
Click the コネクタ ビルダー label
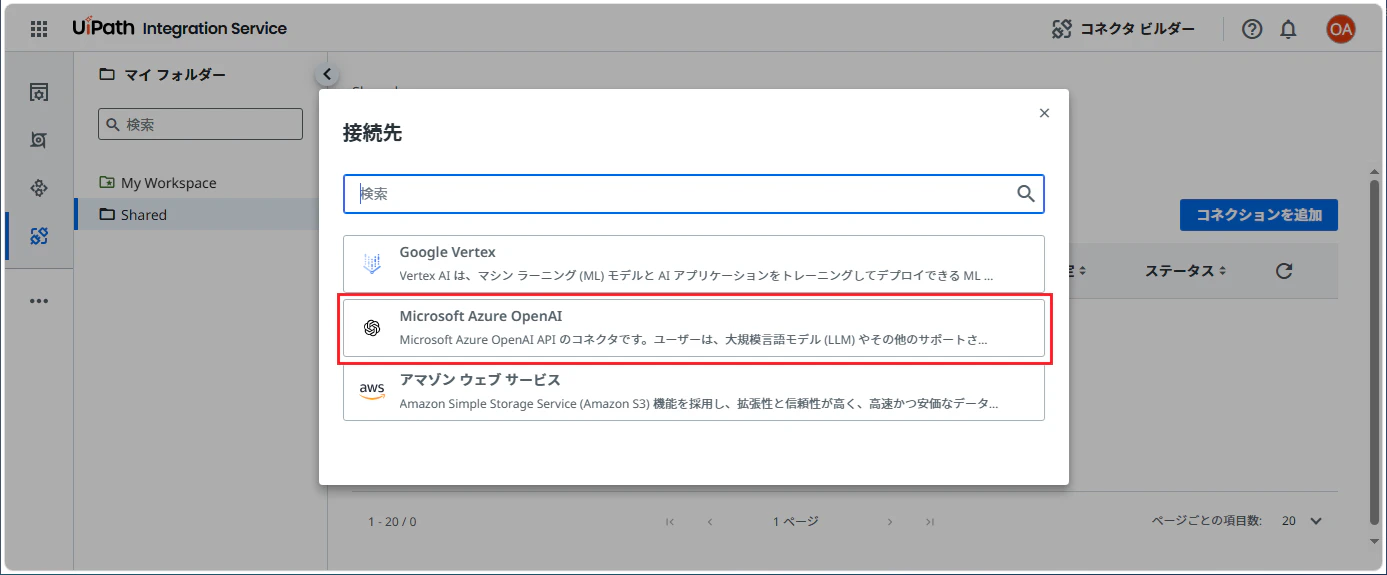pos(1137,29)
